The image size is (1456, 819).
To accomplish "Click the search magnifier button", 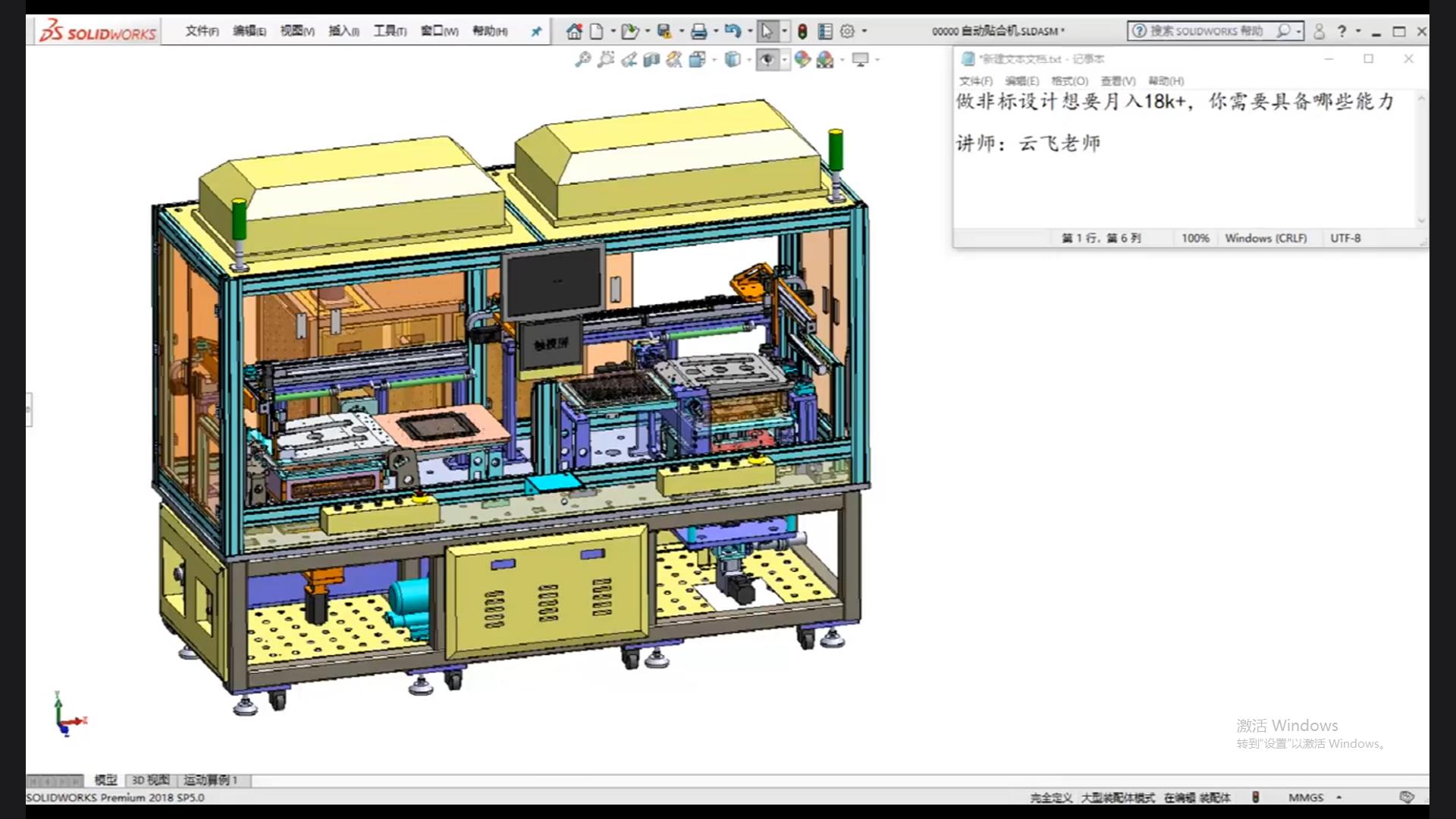I will 1283,31.
